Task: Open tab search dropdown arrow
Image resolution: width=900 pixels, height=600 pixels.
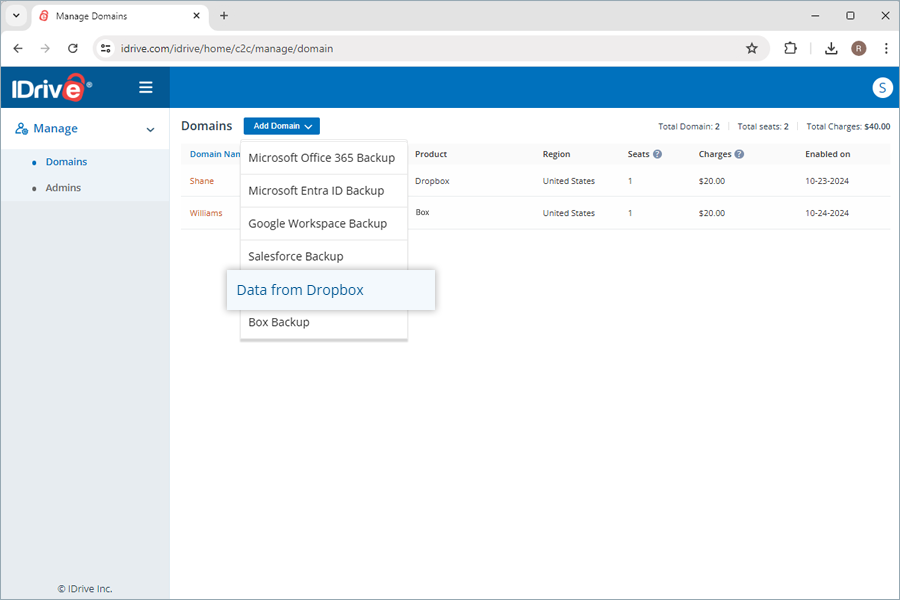Action: point(16,16)
